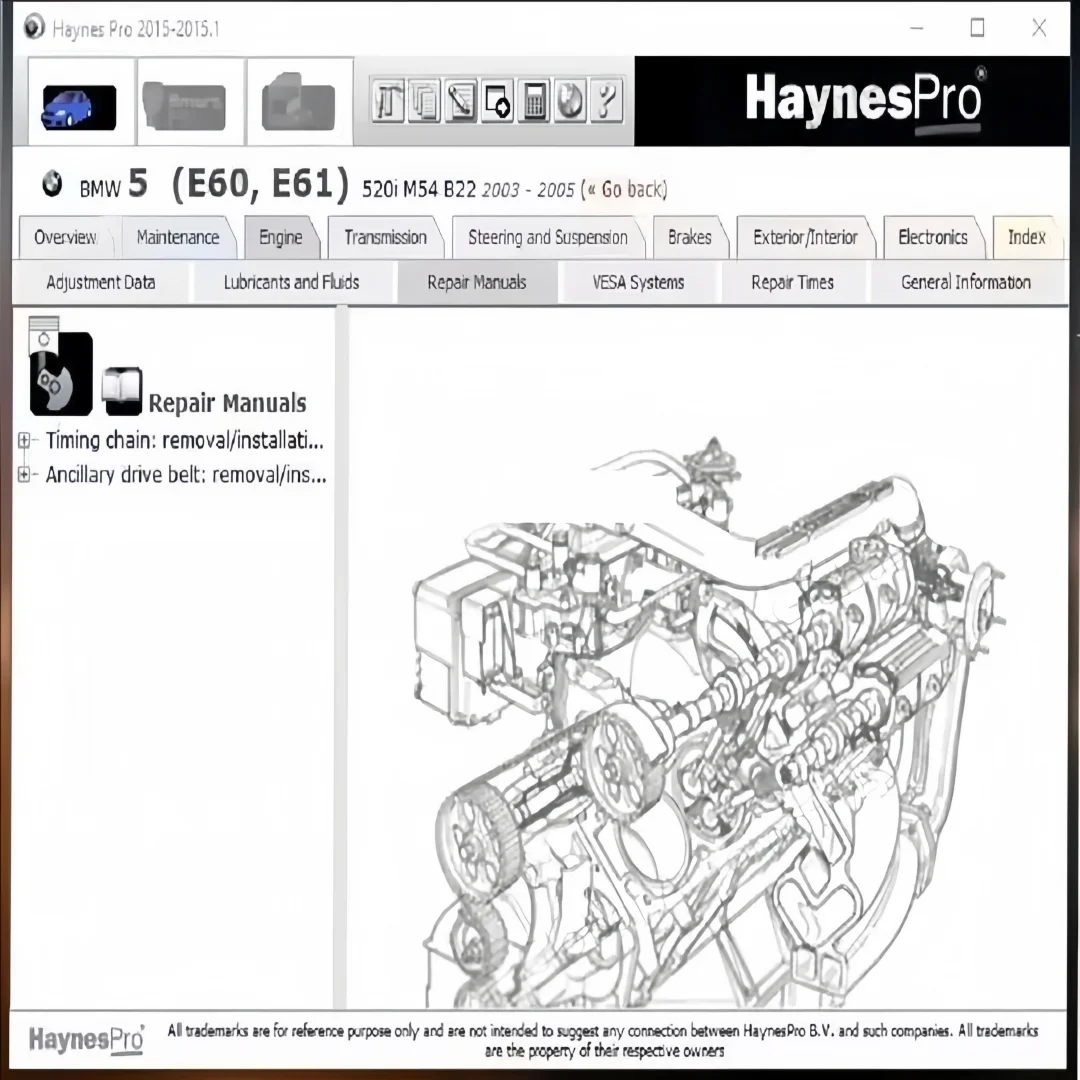Click the 520i M54 B22 model text
This screenshot has height=1080, width=1080.
pyautogui.click(x=419, y=189)
